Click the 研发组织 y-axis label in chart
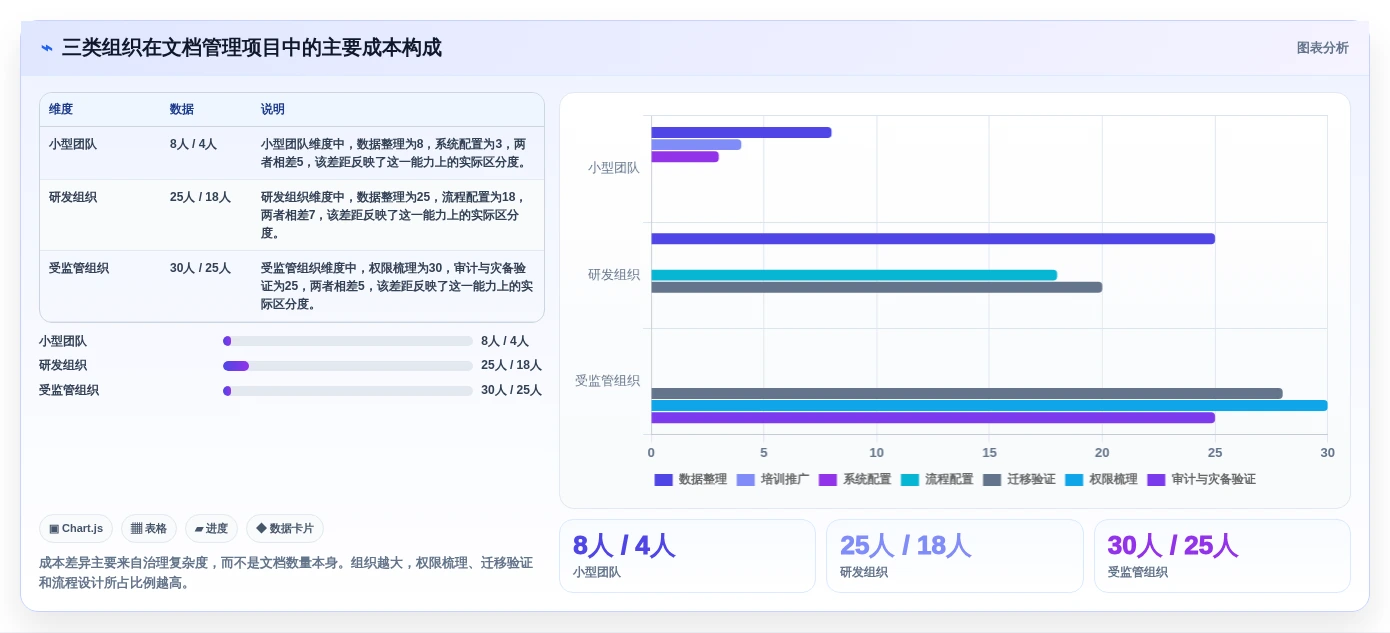Viewport: 1390px width, 633px height. click(613, 274)
